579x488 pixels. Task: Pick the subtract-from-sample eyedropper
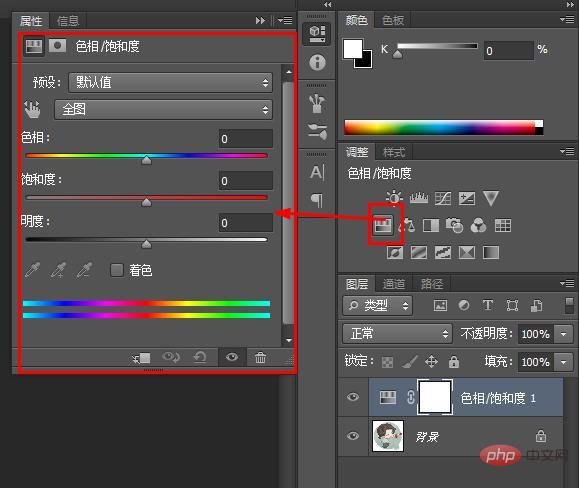pyautogui.click(x=84, y=270)
